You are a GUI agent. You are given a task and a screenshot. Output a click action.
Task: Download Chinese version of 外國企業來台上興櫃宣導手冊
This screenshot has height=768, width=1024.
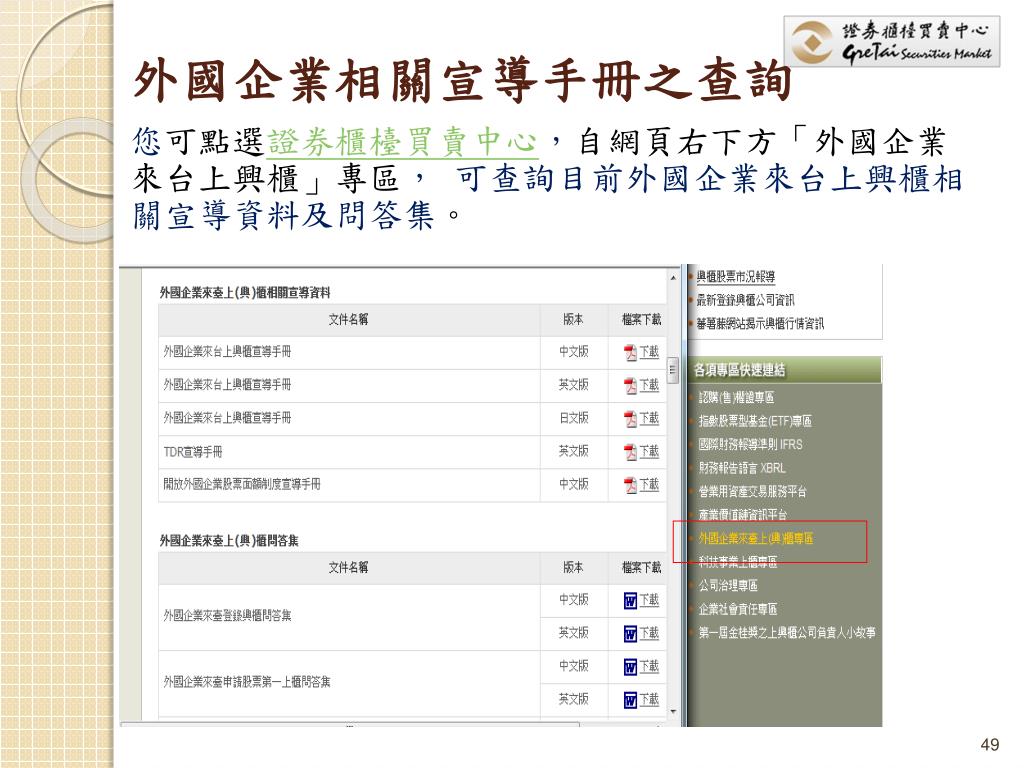coord(649,351)
